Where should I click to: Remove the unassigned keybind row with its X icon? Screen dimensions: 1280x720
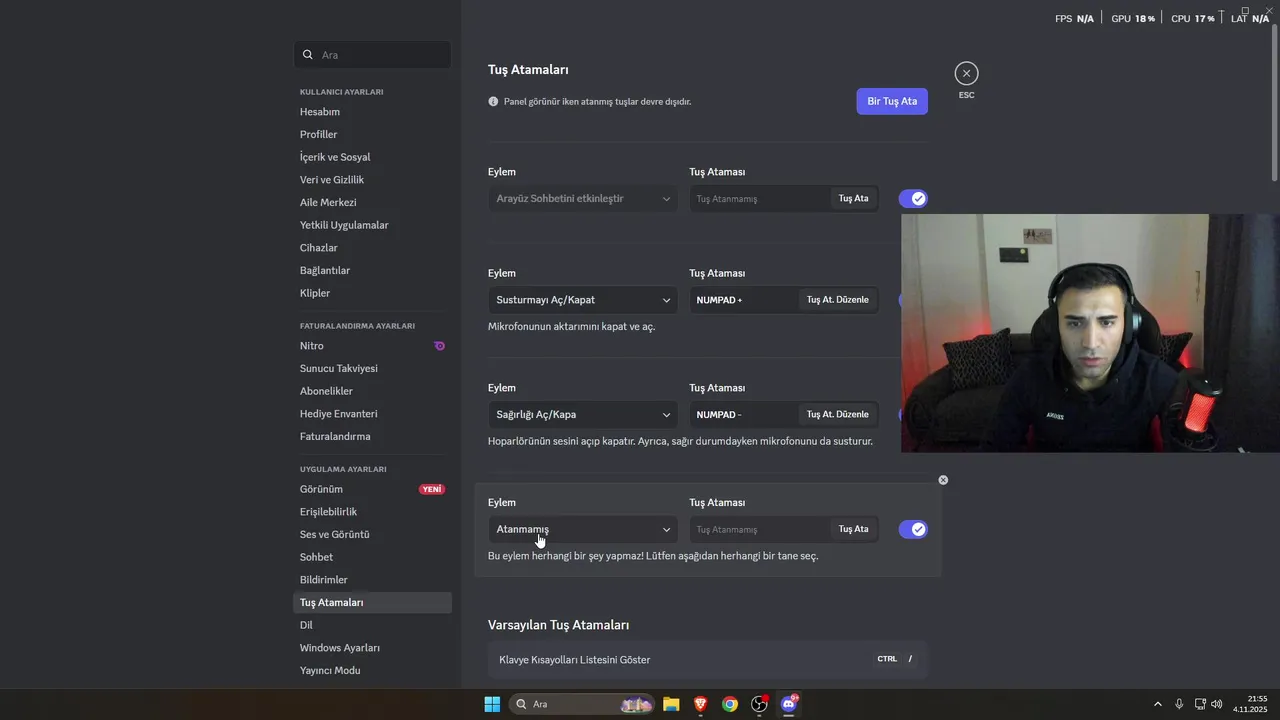943,480
